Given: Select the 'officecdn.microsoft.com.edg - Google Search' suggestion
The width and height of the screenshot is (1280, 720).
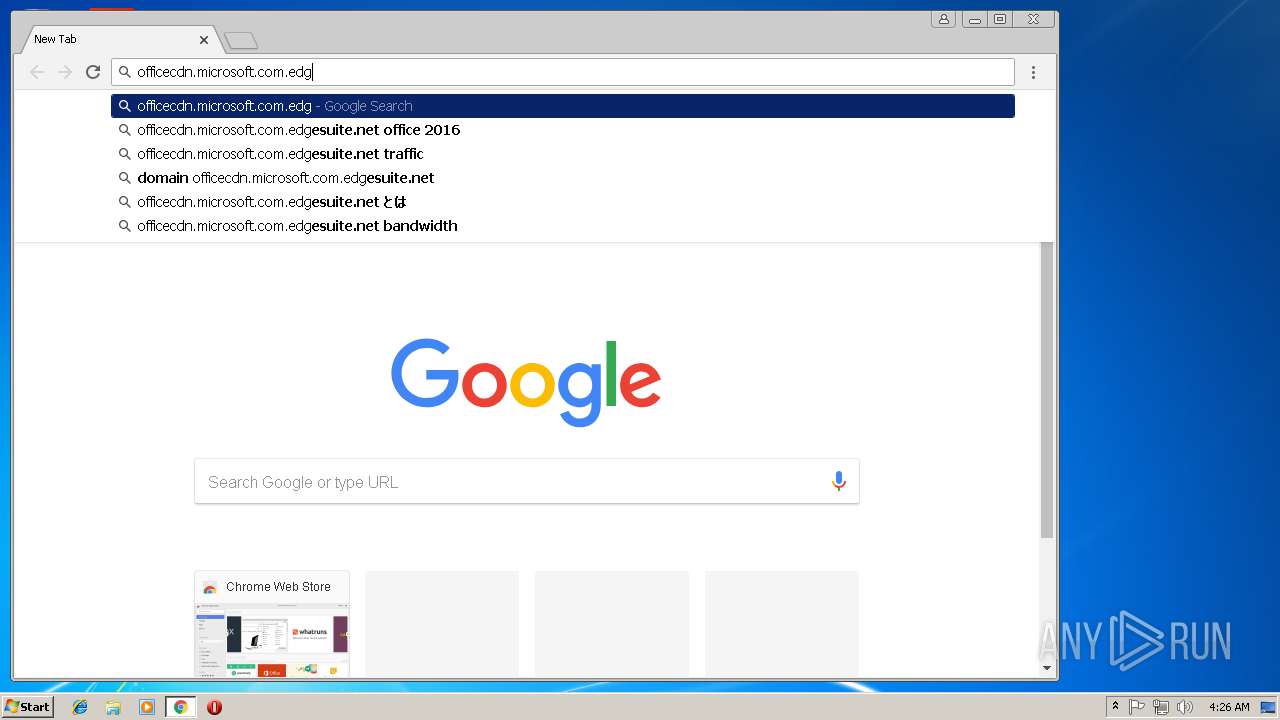Looking at the screenshot, I should click(563, 106).
